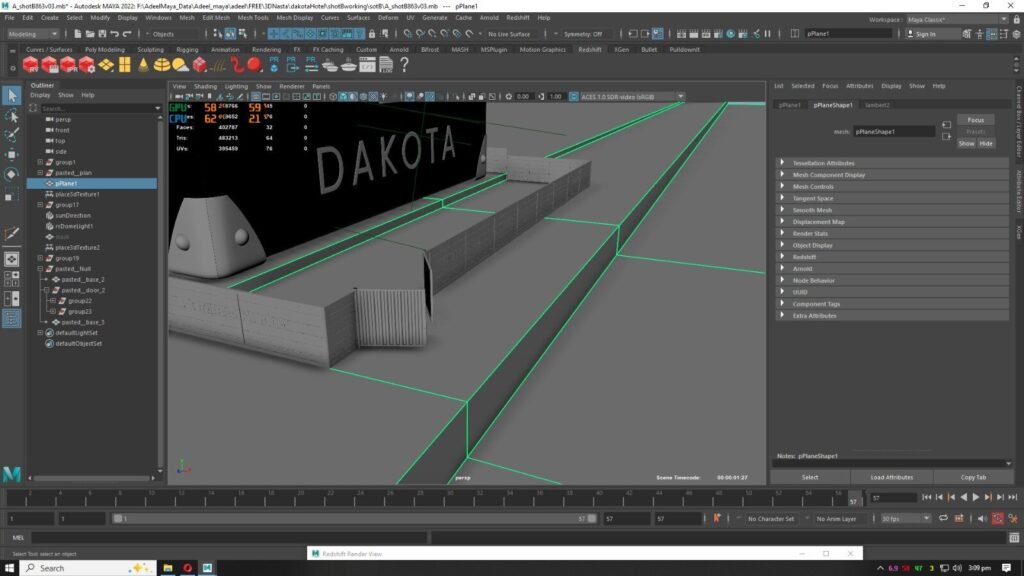Click the New Scene icon
1024x576 pixels.
(x=78, y=33)
